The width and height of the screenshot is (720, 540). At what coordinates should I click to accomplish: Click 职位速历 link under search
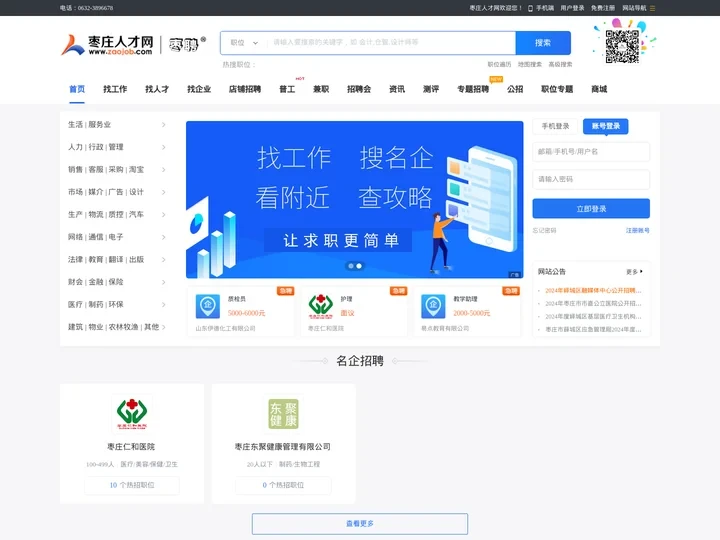click(x=499, y=64)
